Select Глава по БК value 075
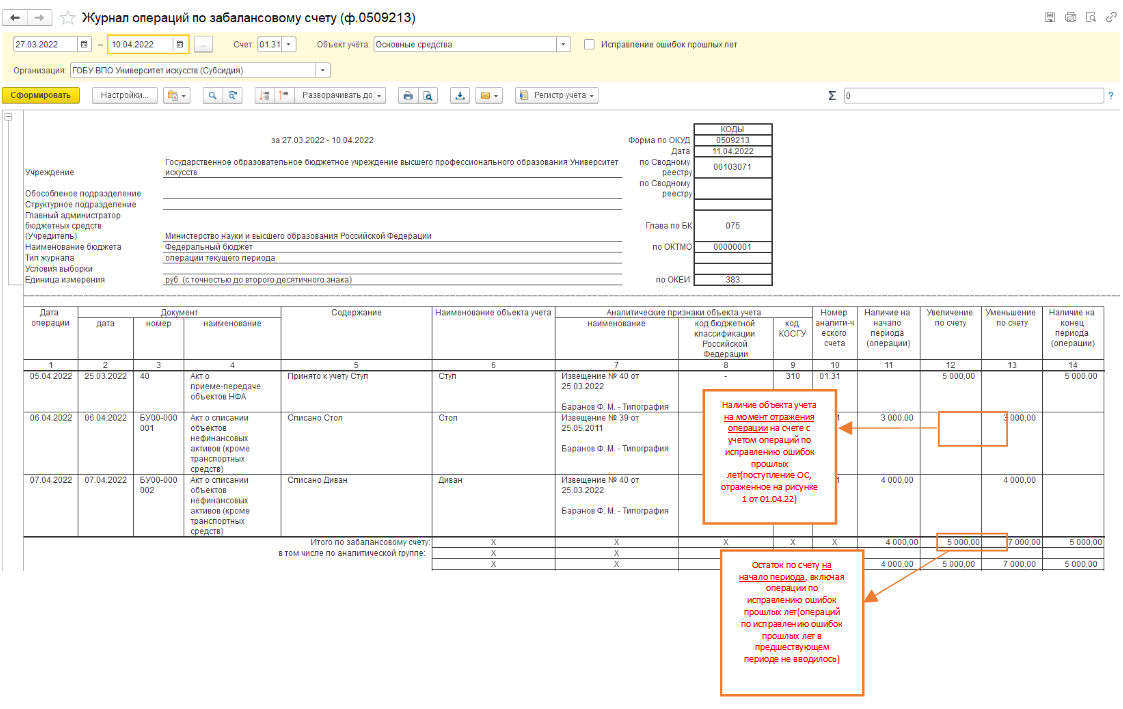1123x709 pixels. [x=733, y=226]
